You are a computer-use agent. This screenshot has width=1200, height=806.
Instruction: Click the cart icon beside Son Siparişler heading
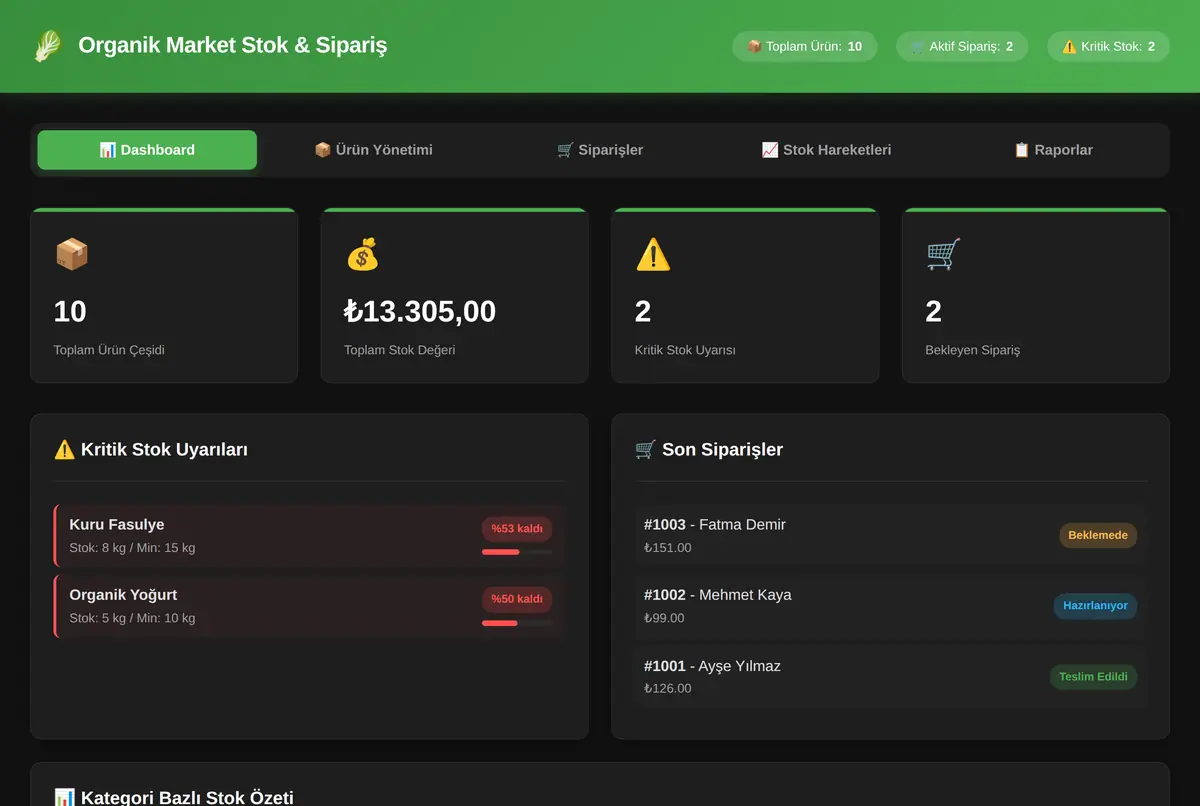[x=646, y=450]
